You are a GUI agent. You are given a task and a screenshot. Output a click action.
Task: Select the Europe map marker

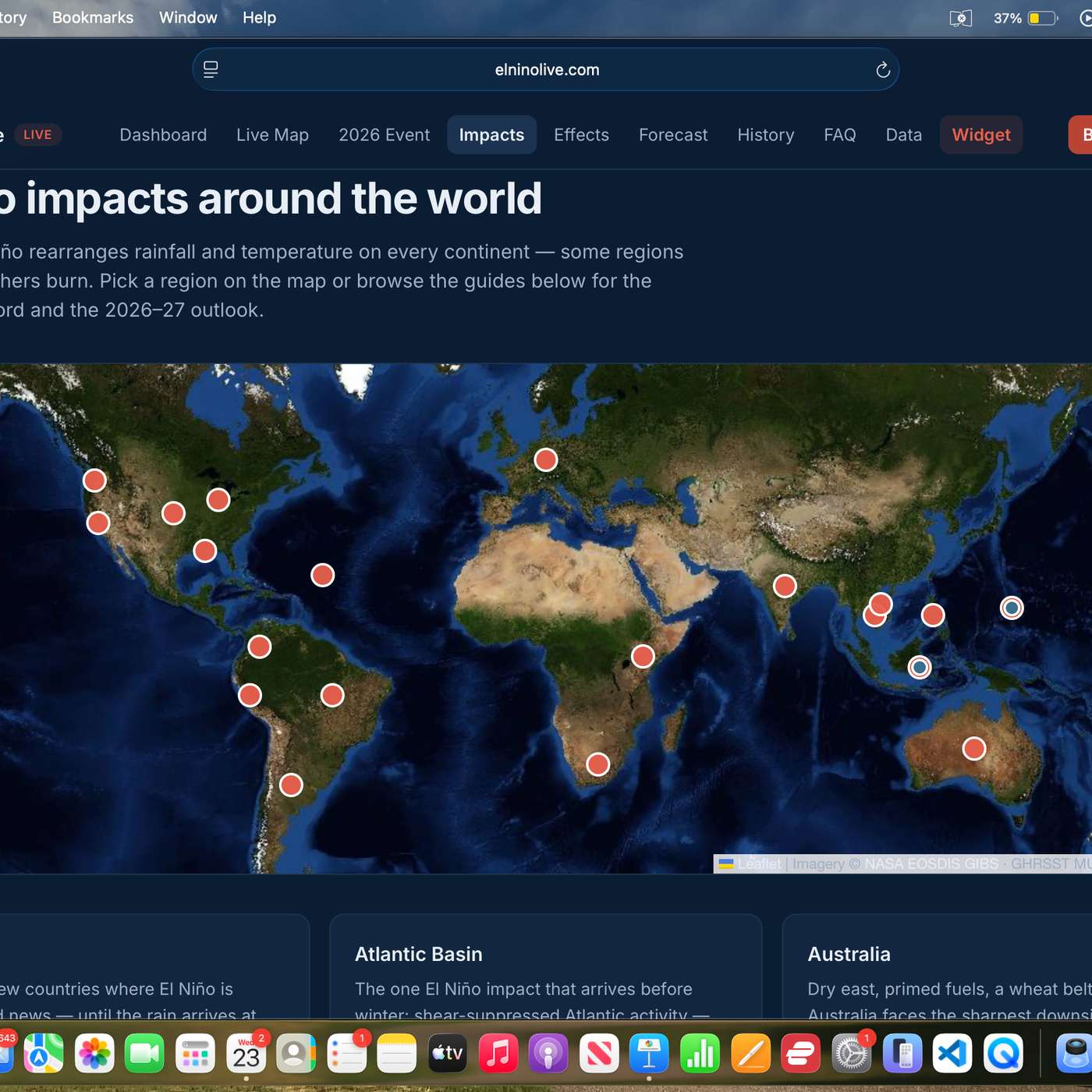pos(546,459)
